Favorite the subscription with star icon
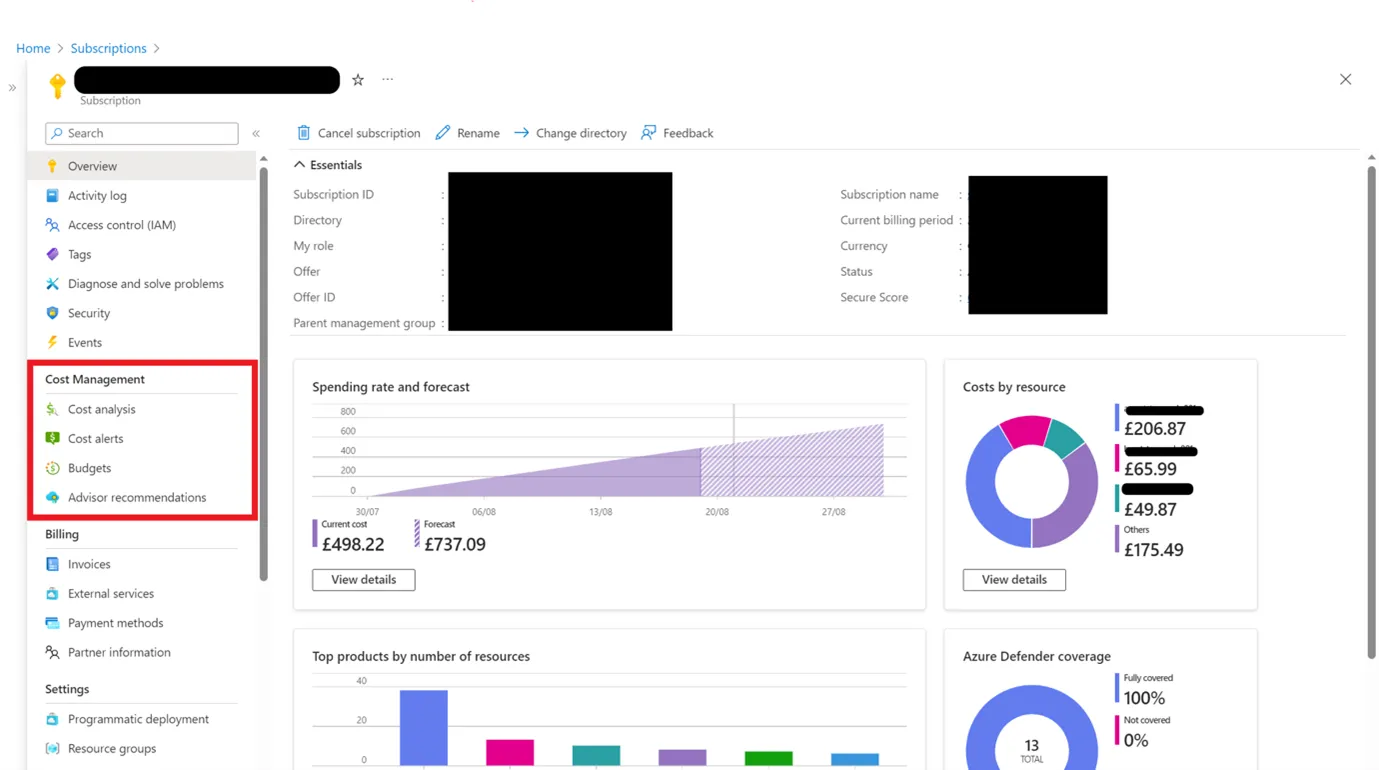The width and height of the screenshot is (1379, 770). tap(358, 80)
